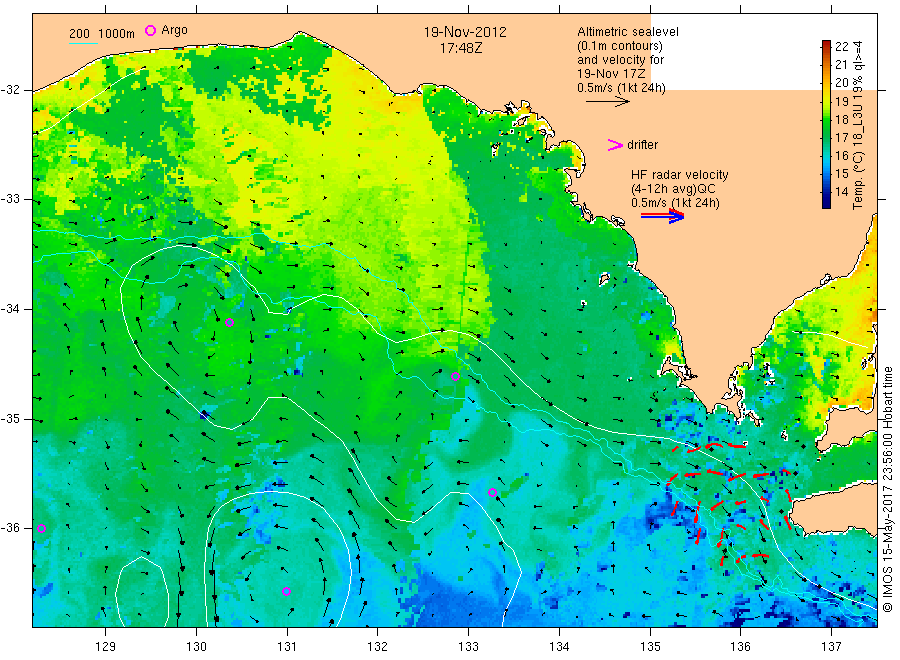This screenshot has width=900, height=660.
Task: Click the 'Argo' legend label
Action: [174, 30]
